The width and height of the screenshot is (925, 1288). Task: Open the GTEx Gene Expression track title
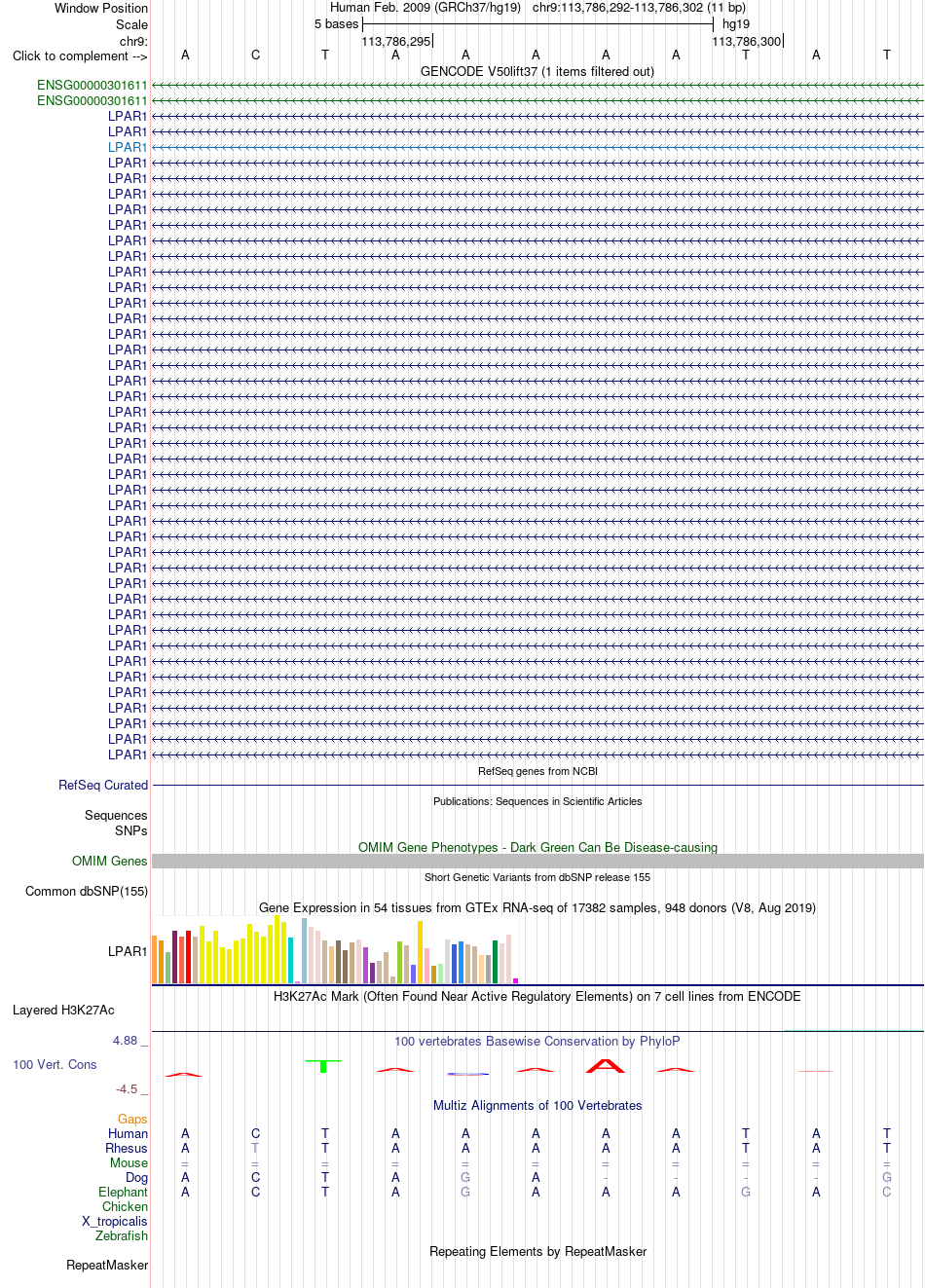(537, 907)
